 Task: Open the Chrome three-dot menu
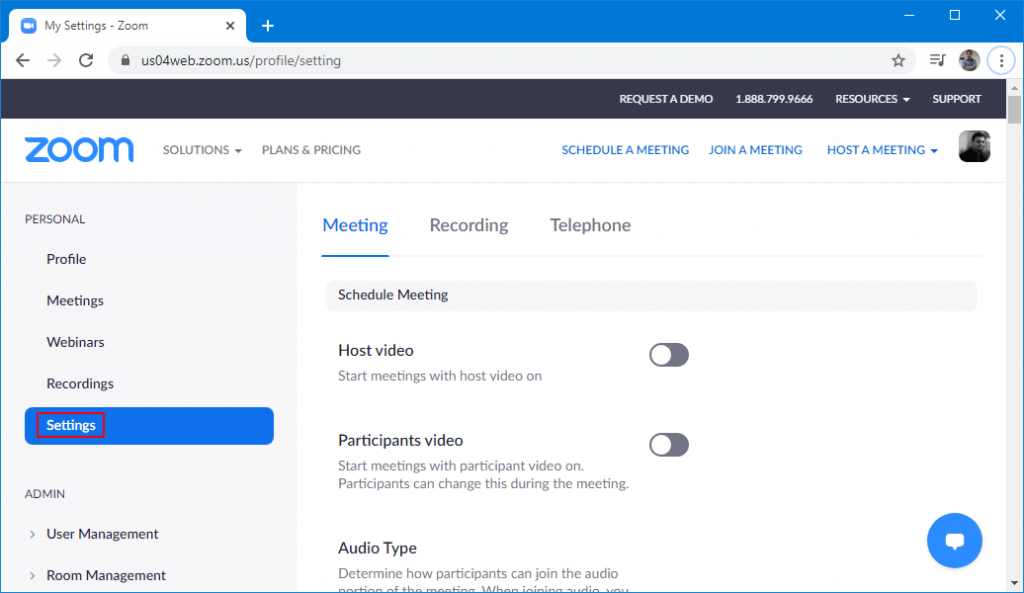coord(1001,60)
